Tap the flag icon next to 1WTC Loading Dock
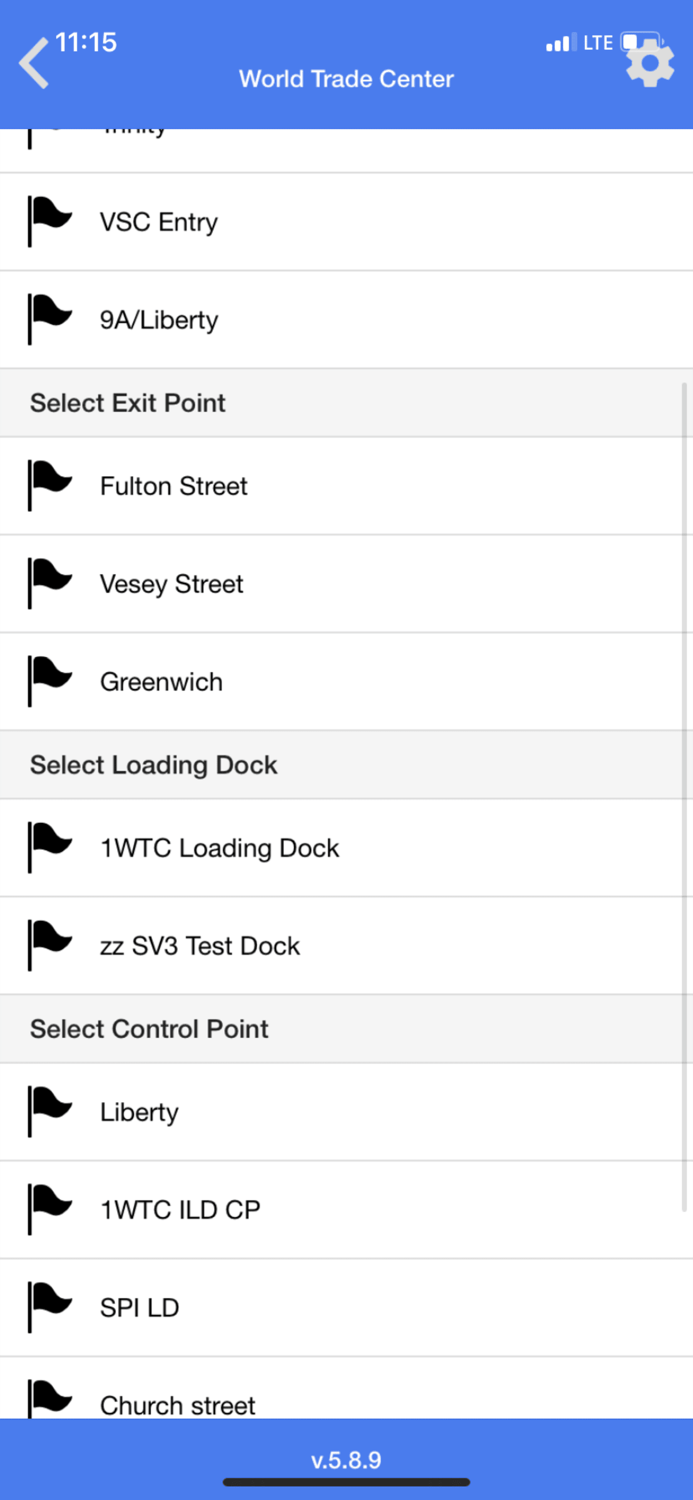 50,847
